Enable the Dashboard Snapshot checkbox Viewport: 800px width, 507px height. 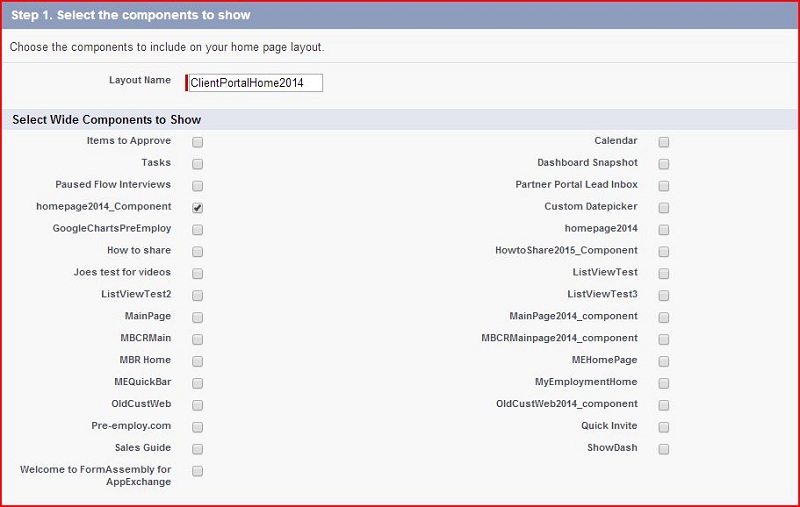pyautogui.click(x=664, y=164)
